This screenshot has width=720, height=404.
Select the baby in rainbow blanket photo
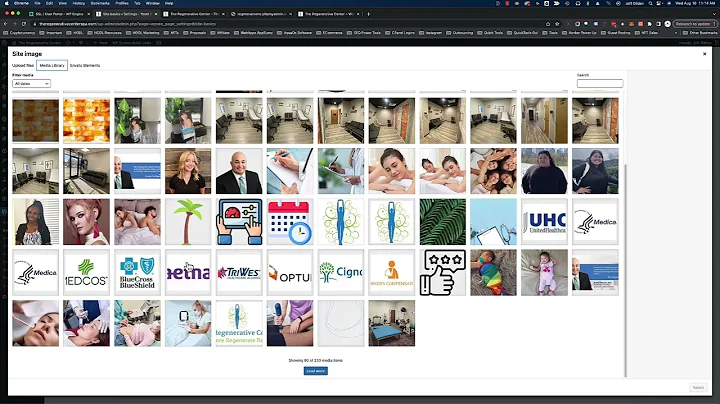(493, 273)
